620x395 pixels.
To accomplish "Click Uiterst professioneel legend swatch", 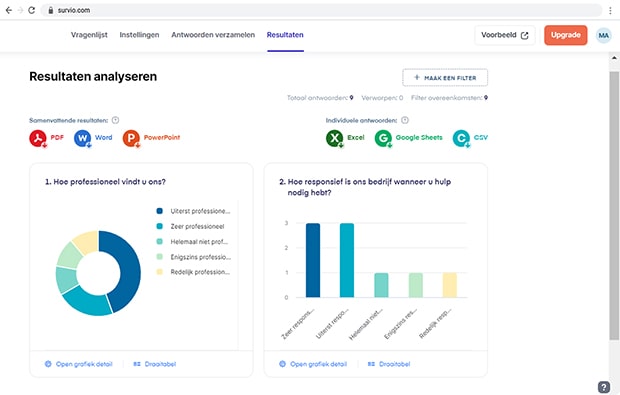I will coord(159,211).
